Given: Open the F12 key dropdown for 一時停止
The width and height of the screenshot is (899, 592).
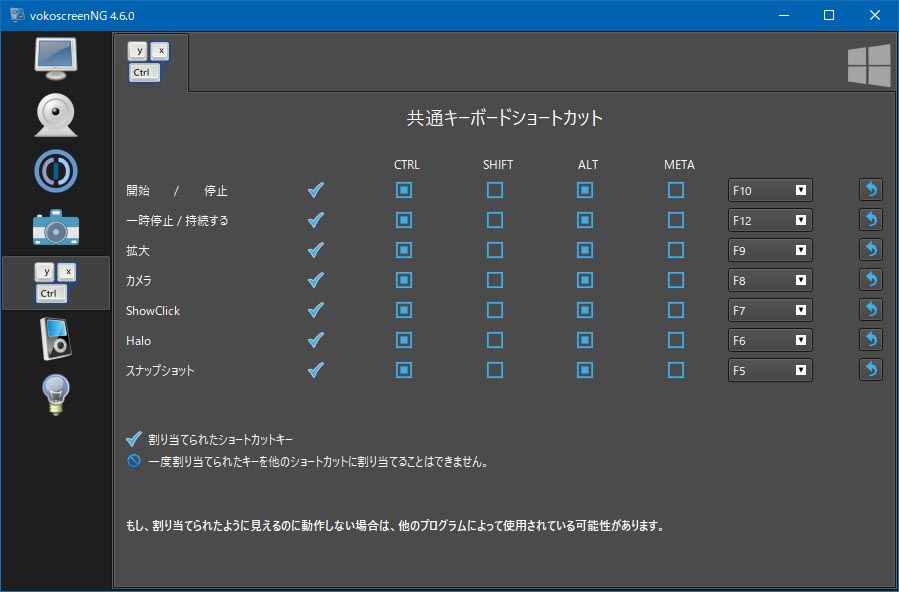Looking at the screenshot, I should point(770,220).
